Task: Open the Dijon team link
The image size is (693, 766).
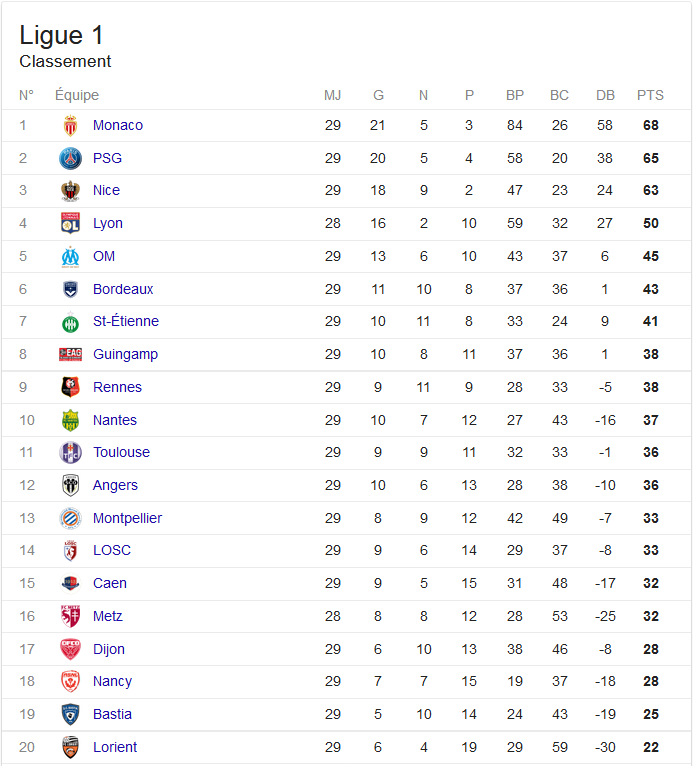Action: pyautogui.click(x=109, y=649)
